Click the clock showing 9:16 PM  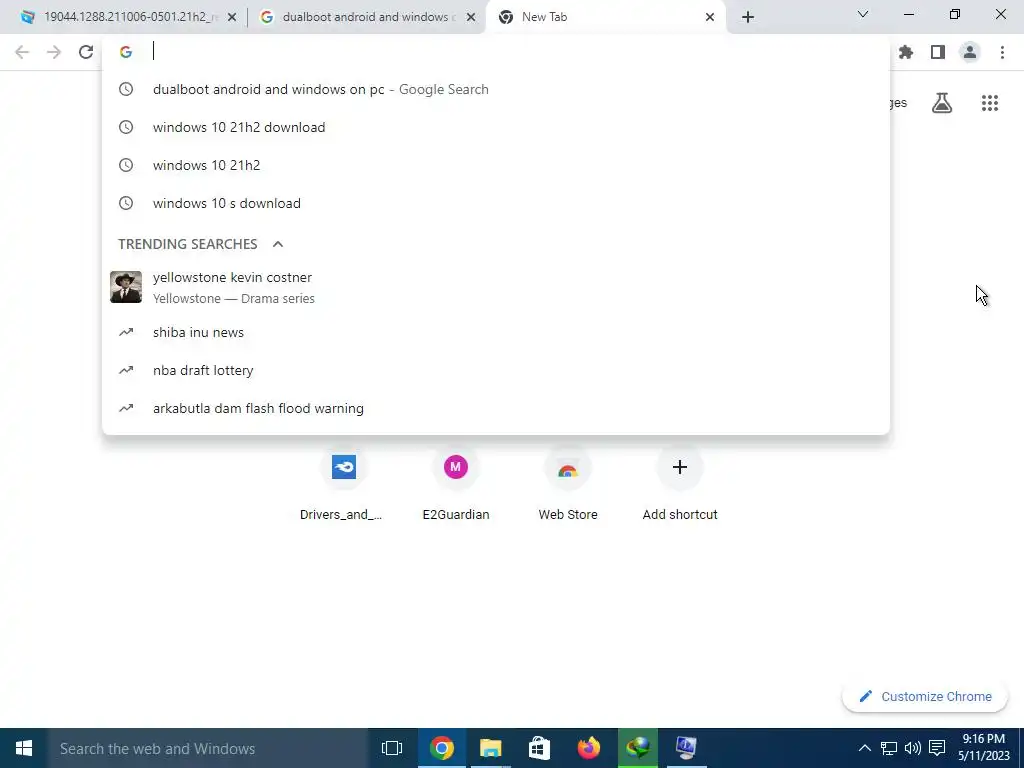point(984,739)
